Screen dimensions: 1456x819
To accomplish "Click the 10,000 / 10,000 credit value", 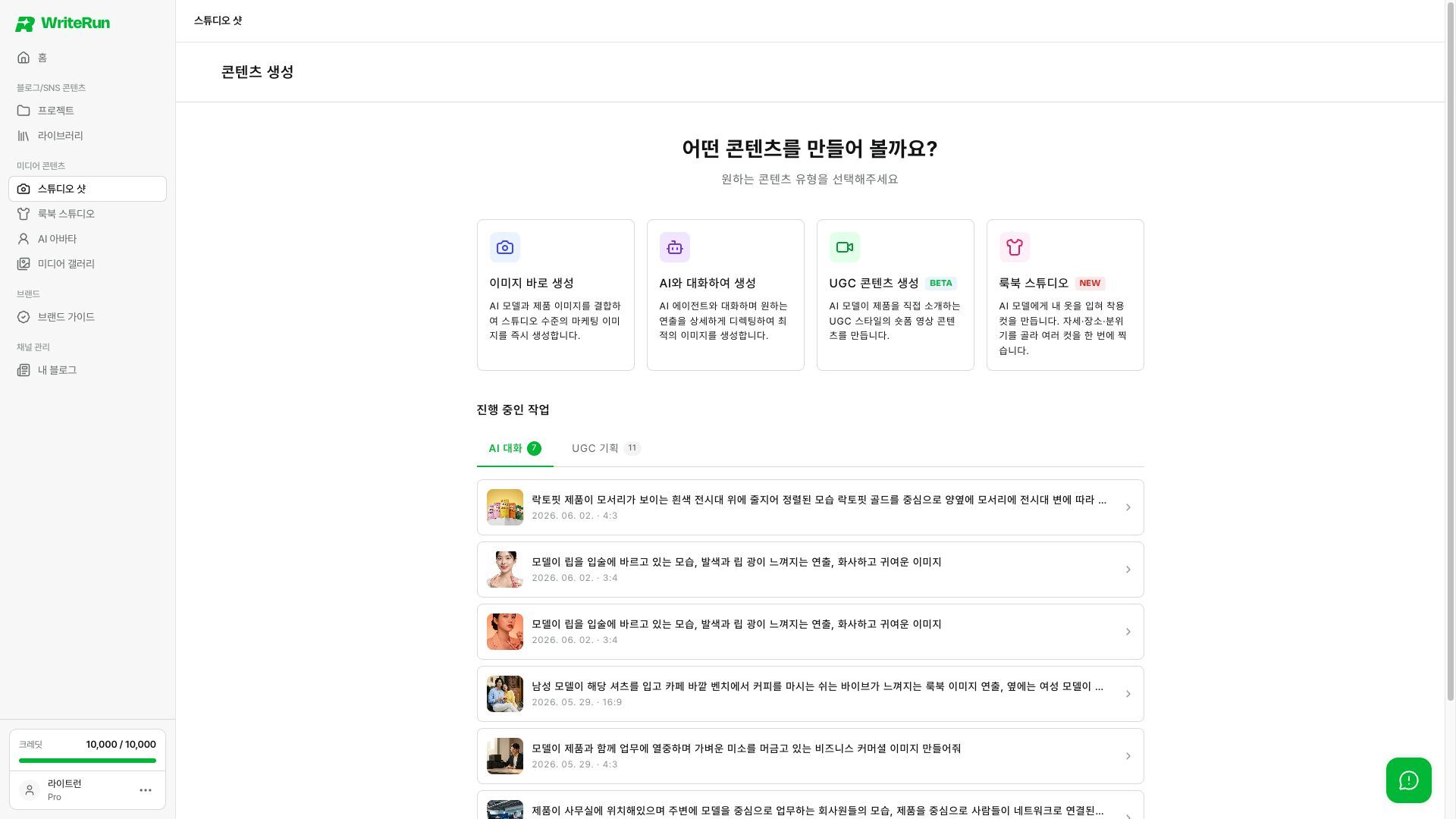I will click(121, 745).
